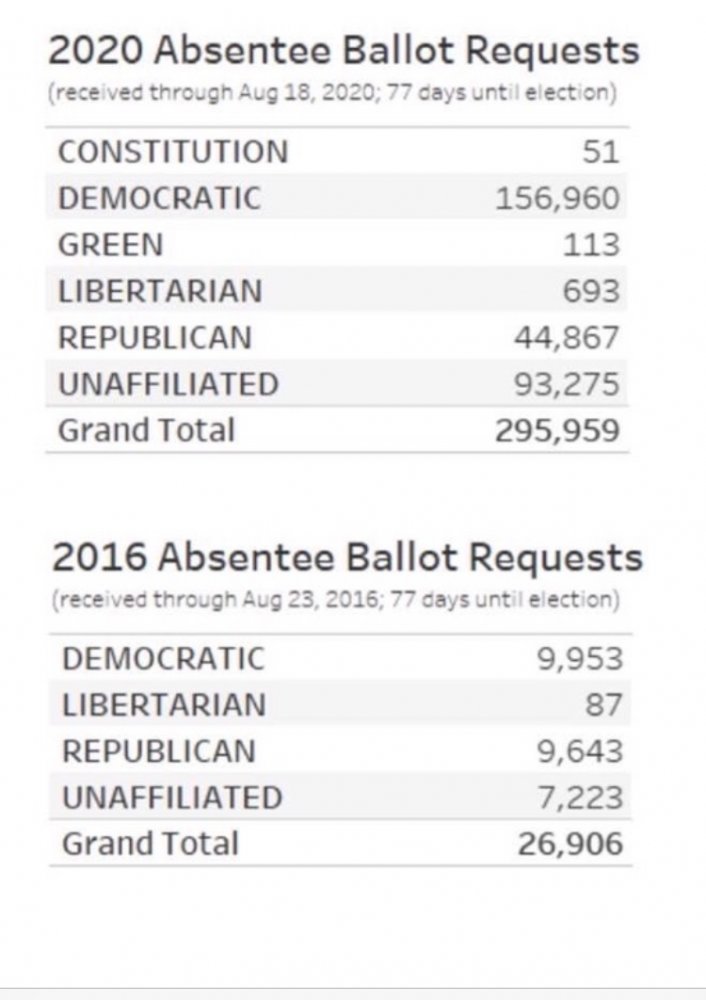Screen dimensions: 706x1000
Task: Click the 2020 grand total 295,959
Action: click(558, 430)
